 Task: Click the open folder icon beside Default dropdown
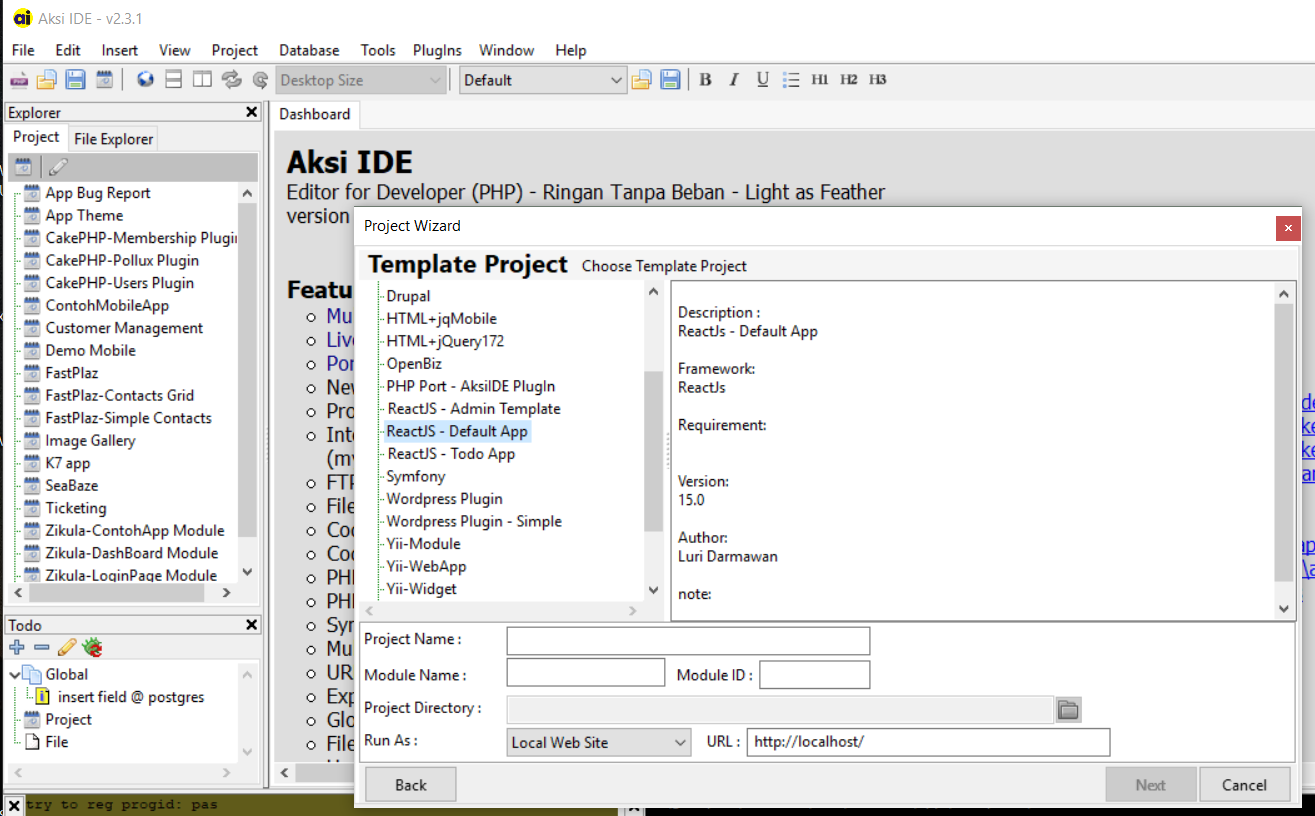tap(641, 80)
